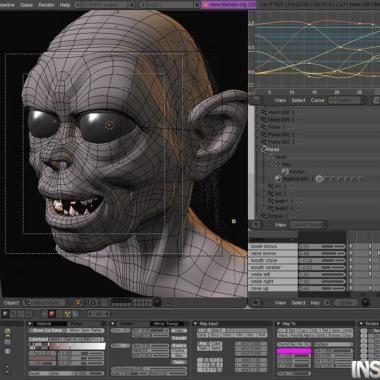This screenshot has width=380, height=380.
Task: Click the pivot point icon in viewport header
Action: 93,302
